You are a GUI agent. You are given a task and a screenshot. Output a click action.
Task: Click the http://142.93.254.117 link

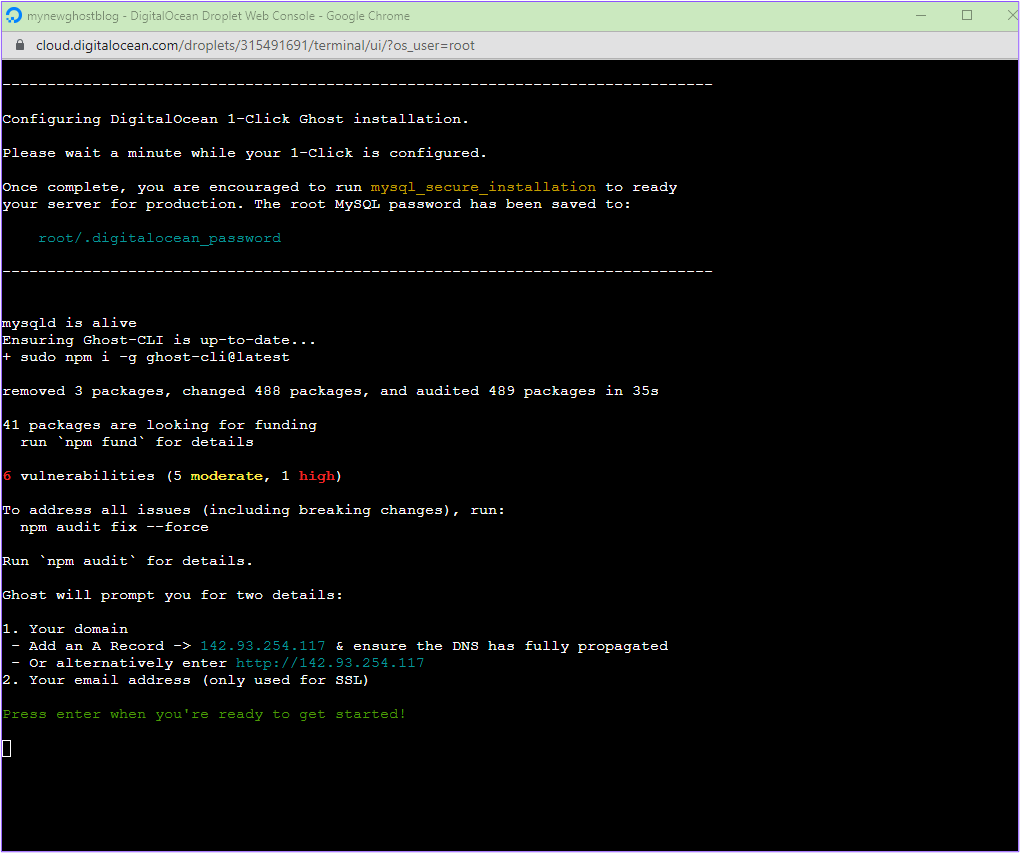click(330, 662)
